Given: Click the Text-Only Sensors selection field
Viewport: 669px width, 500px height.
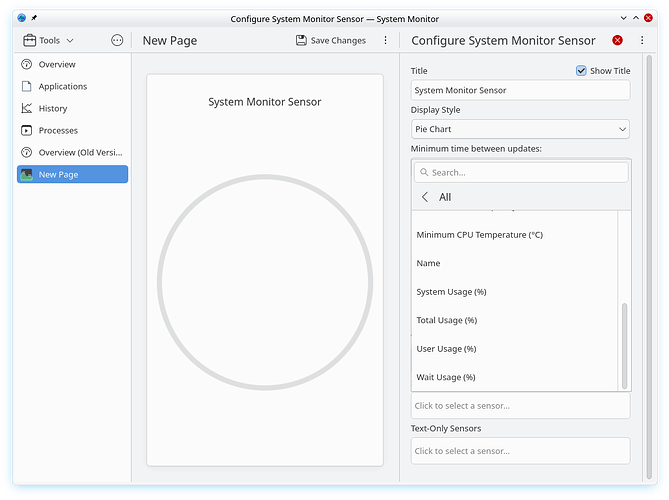Looking at the screenshot, I should (x=520, y=451).
